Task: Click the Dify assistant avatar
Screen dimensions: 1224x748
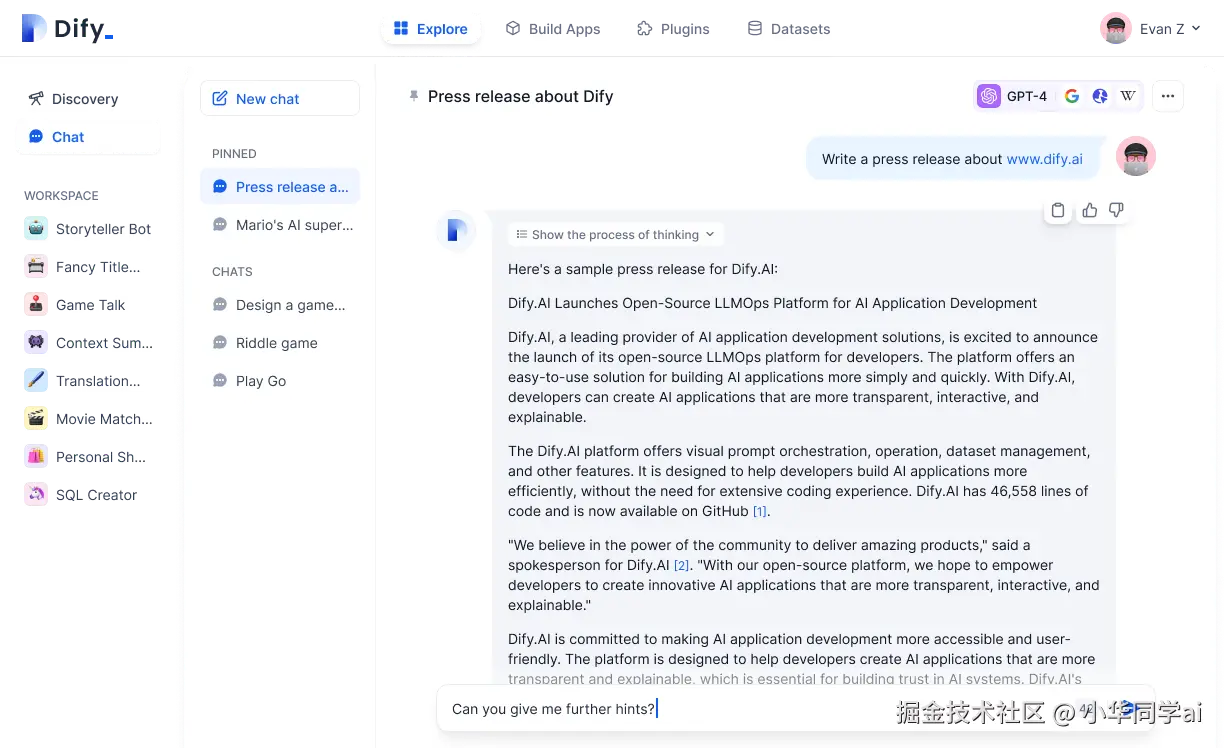Action: [x=456, y=231]
